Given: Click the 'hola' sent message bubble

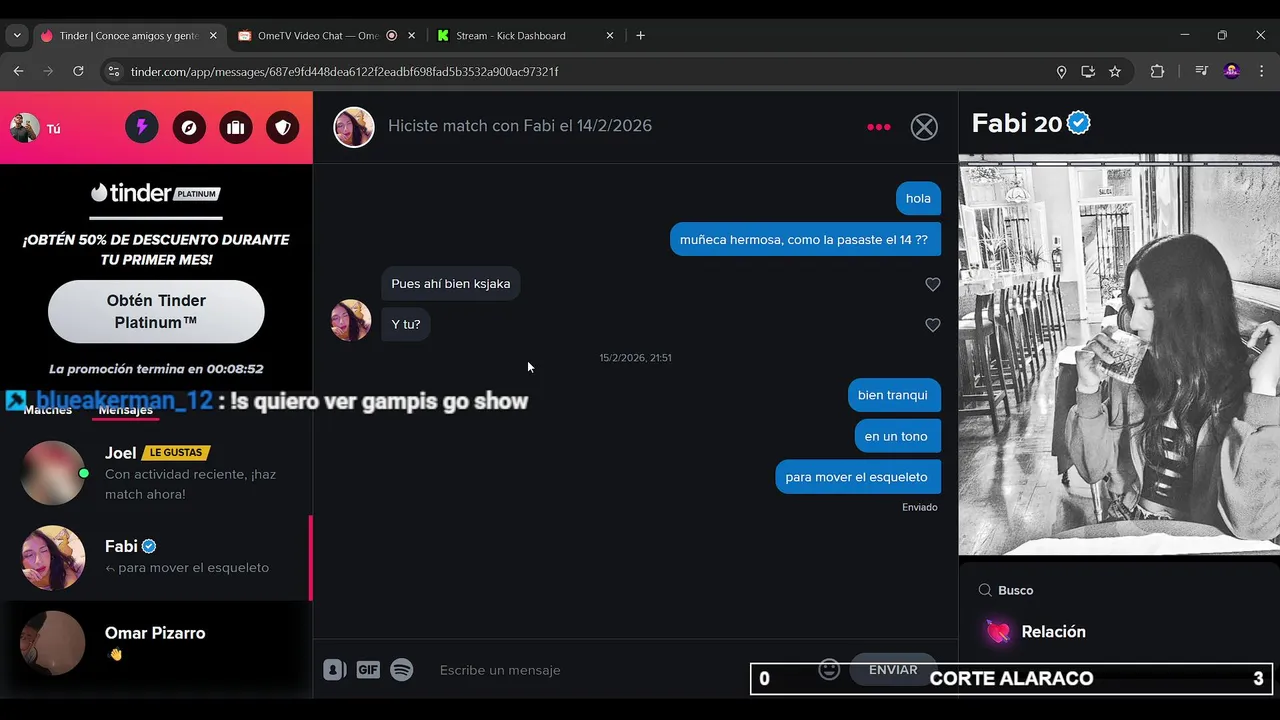Looking at the screenshot, I should (x=918, y=198).
